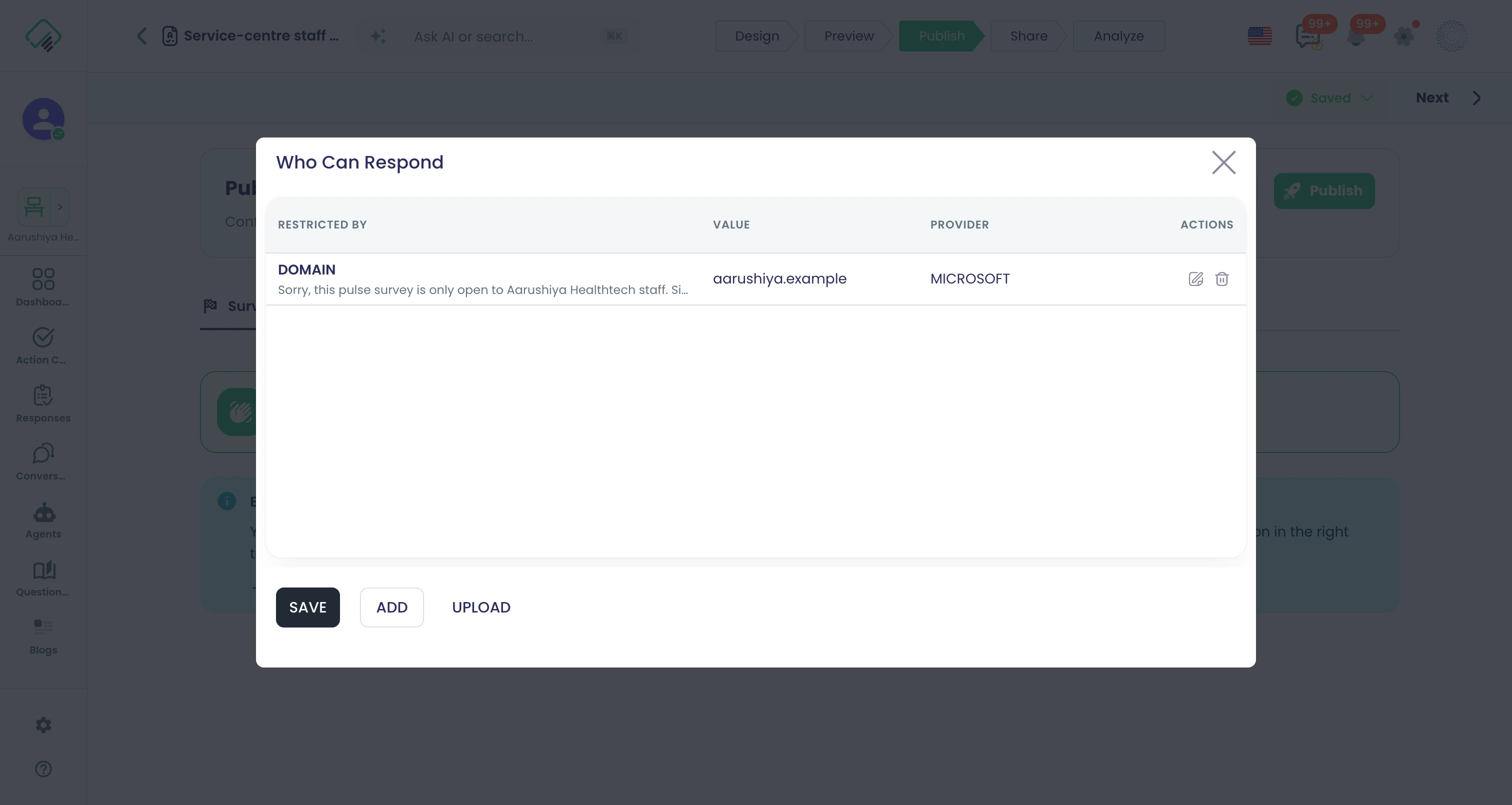Viewport: 1512px width, 805px height.
Task: Switch to the Design step
Action: pos(756,36)
